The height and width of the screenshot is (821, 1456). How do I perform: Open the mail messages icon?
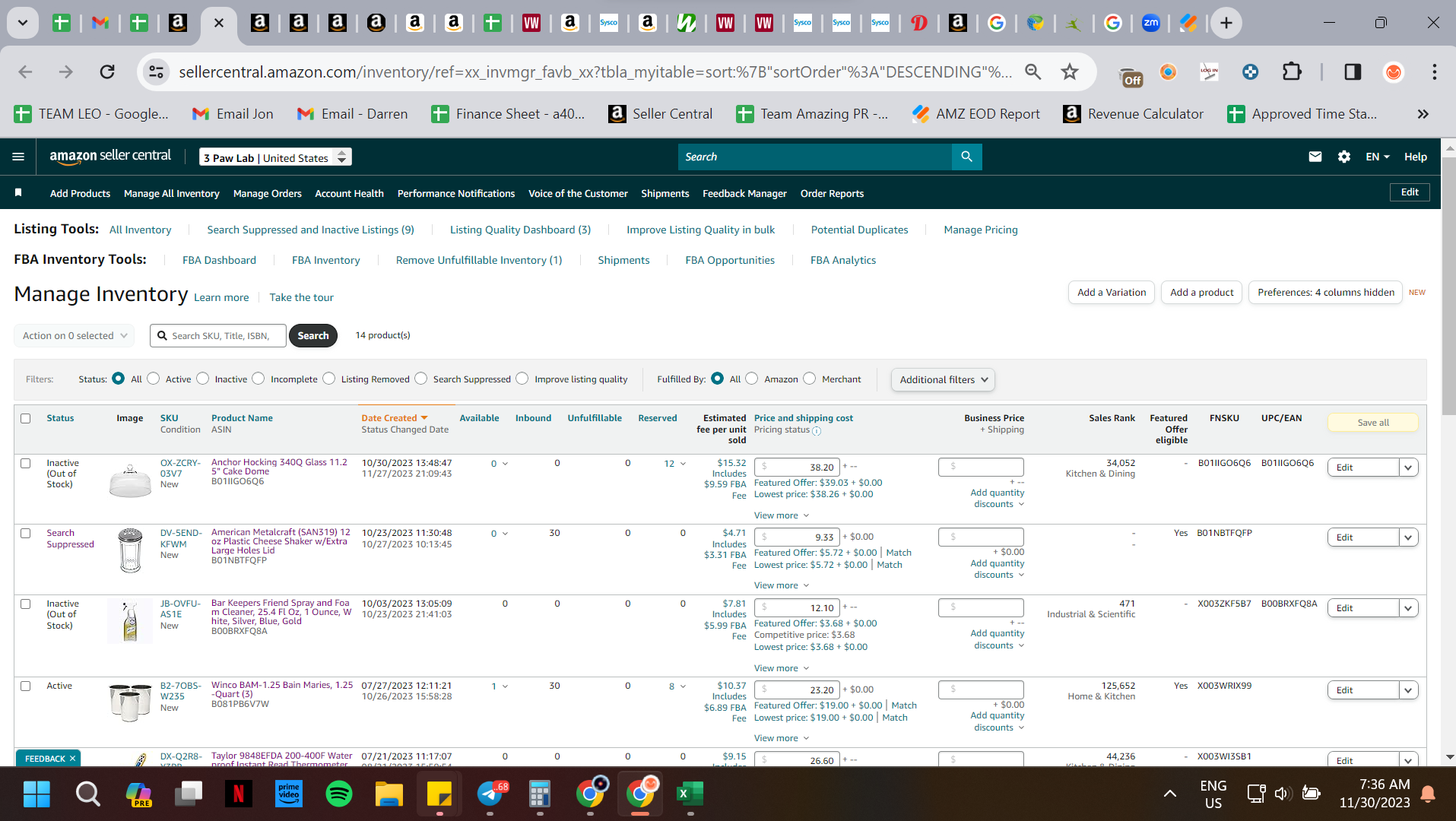click(x=1315, y=157)
